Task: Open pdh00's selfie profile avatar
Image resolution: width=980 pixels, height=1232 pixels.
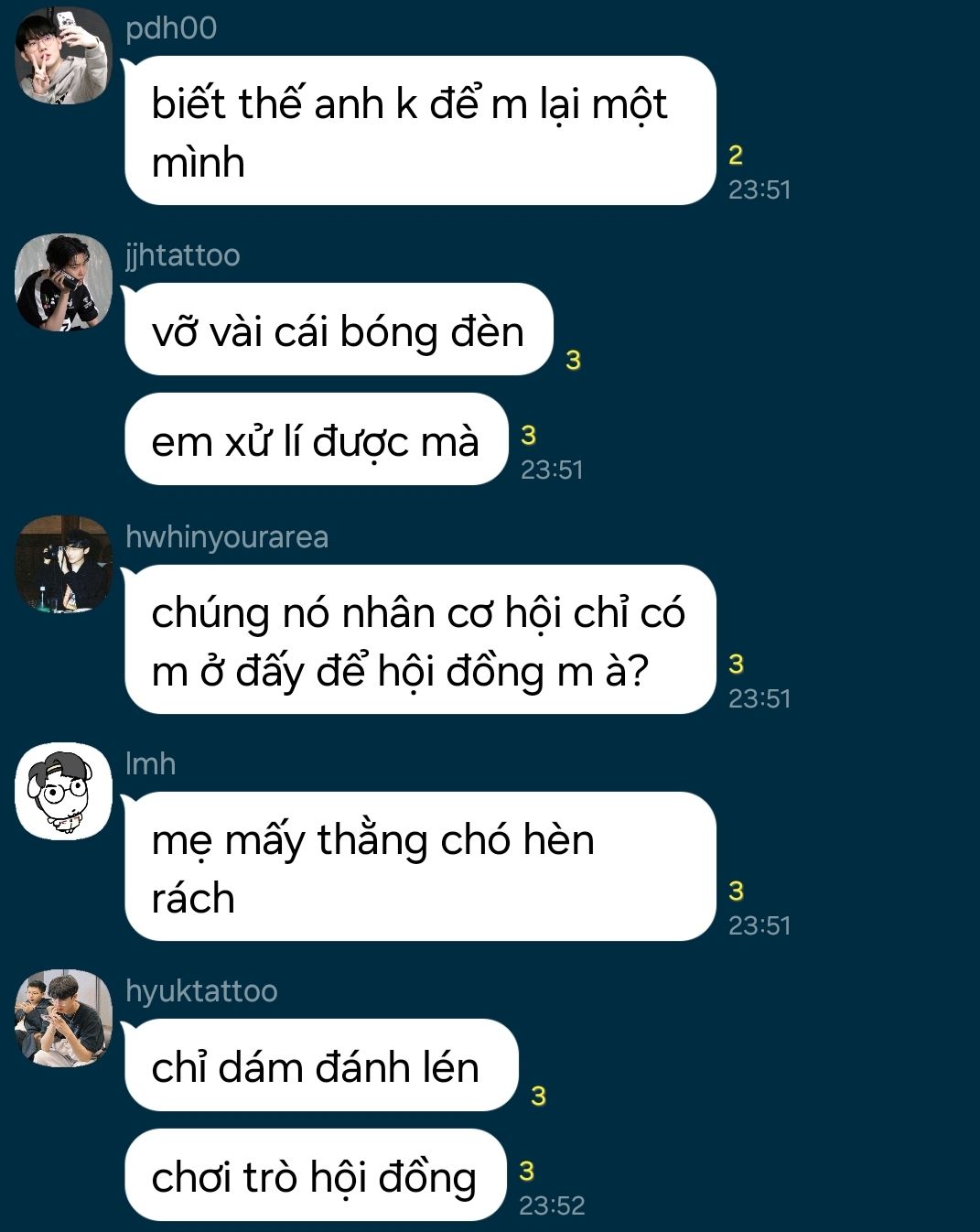Action: [63, 56]
